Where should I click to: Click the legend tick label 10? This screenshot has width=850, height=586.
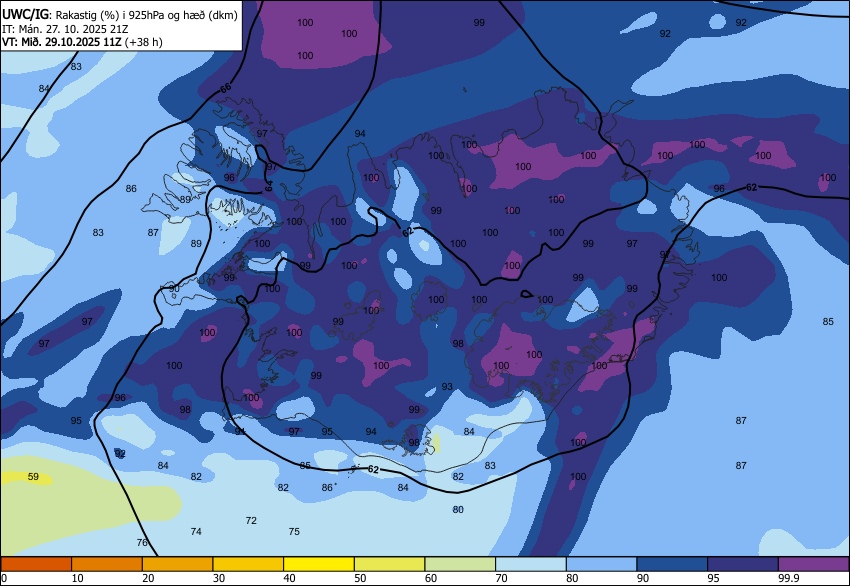tap(77, 578)
